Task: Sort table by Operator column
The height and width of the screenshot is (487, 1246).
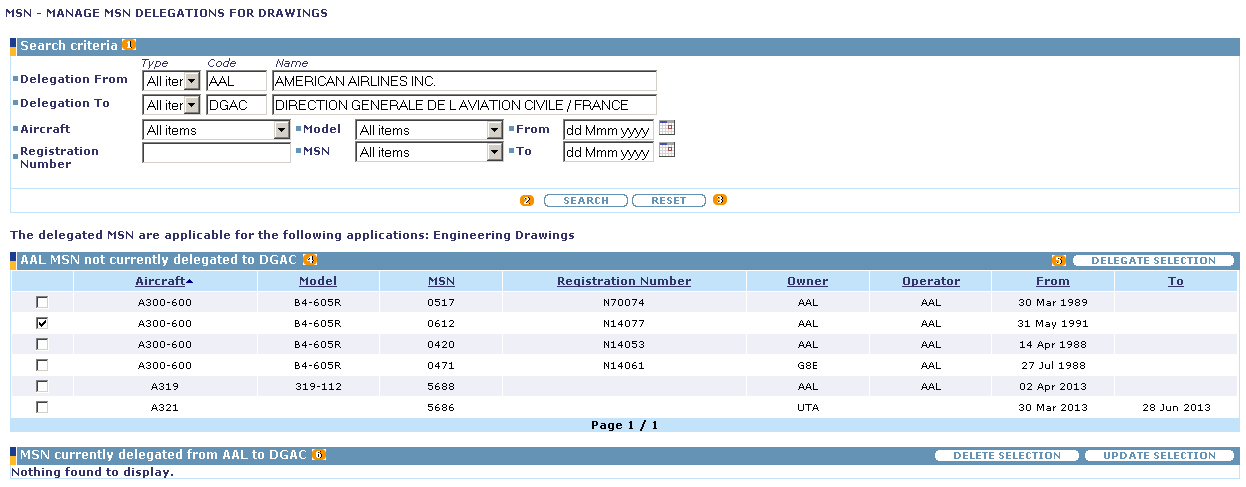Action: [931, 281]
